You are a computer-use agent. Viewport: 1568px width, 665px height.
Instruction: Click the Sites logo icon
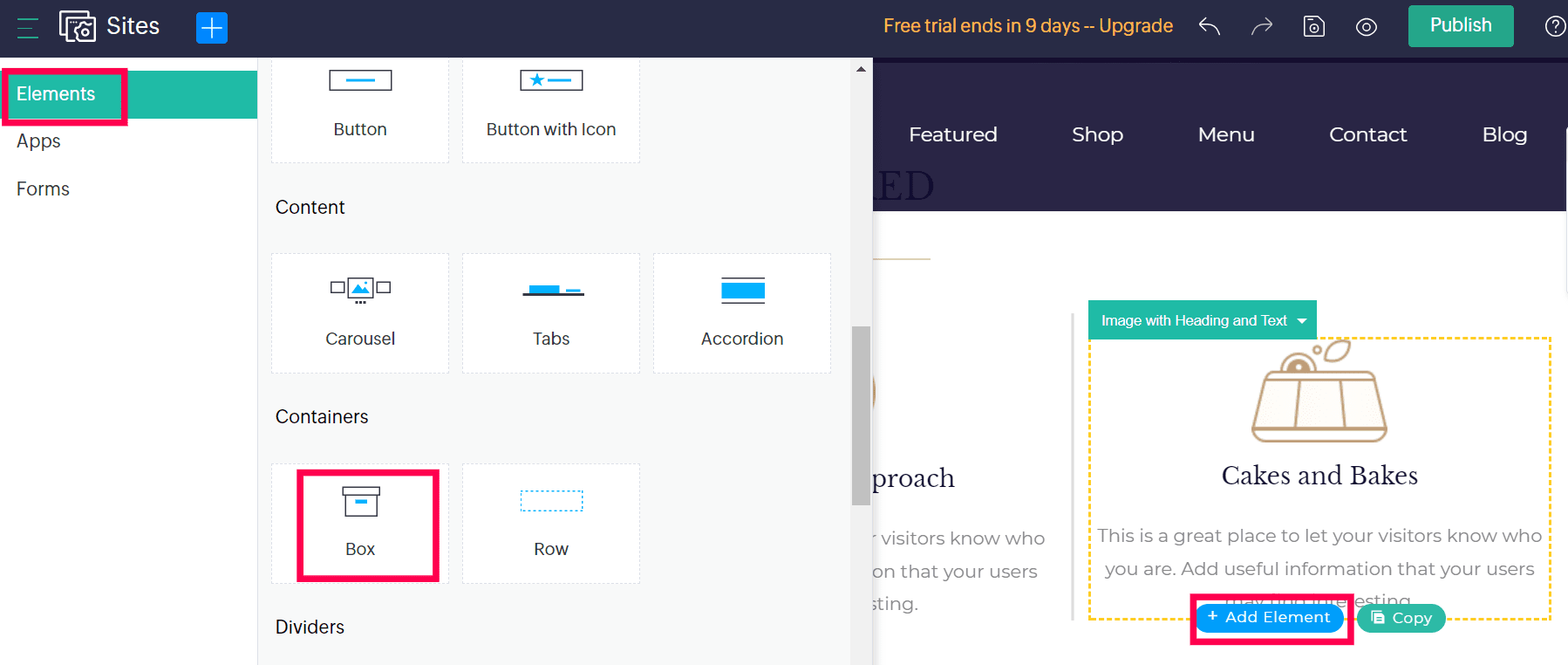[78, 27]
